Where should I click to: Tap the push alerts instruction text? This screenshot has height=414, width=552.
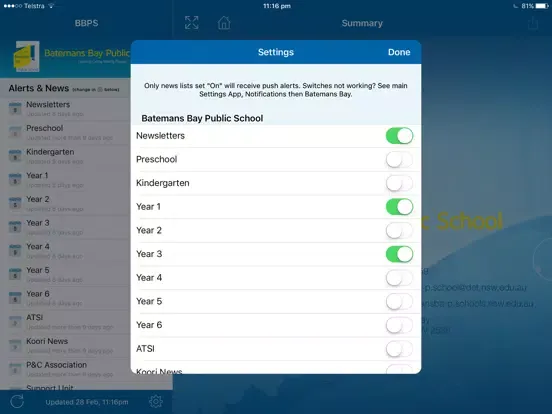[x=276, y=90]
